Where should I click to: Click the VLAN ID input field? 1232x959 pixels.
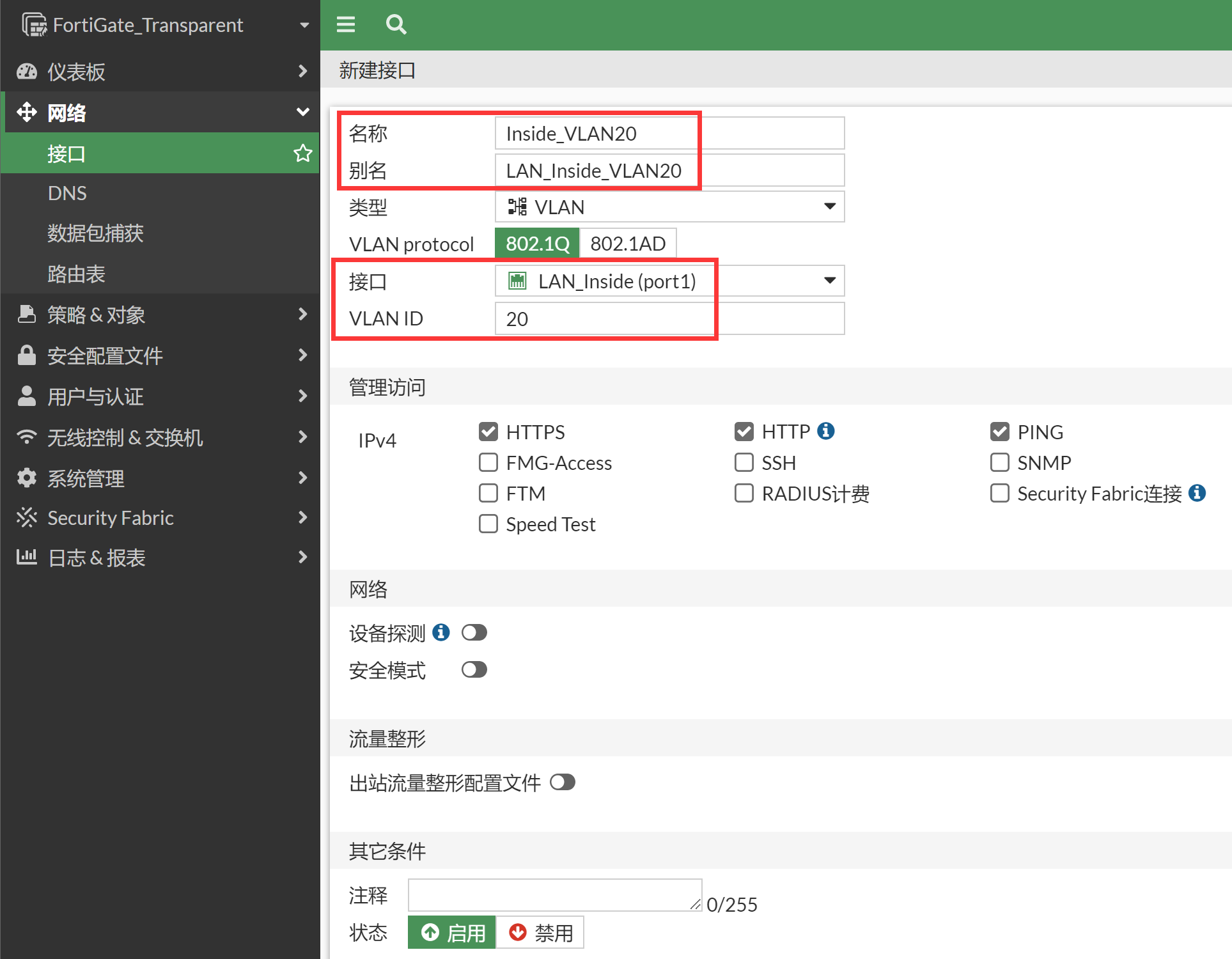669,318
